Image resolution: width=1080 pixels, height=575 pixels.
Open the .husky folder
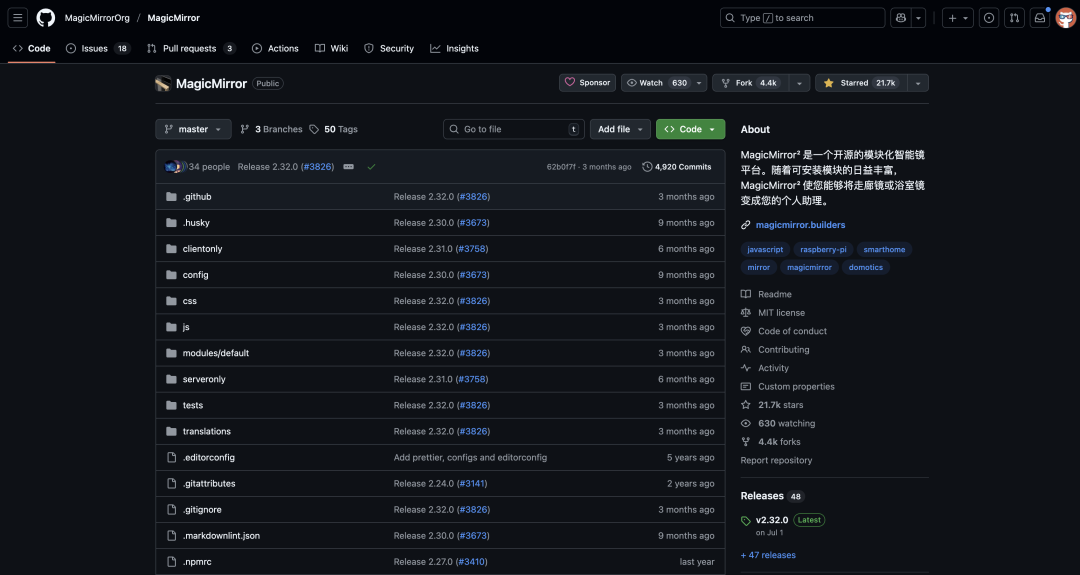click(196, 222)
